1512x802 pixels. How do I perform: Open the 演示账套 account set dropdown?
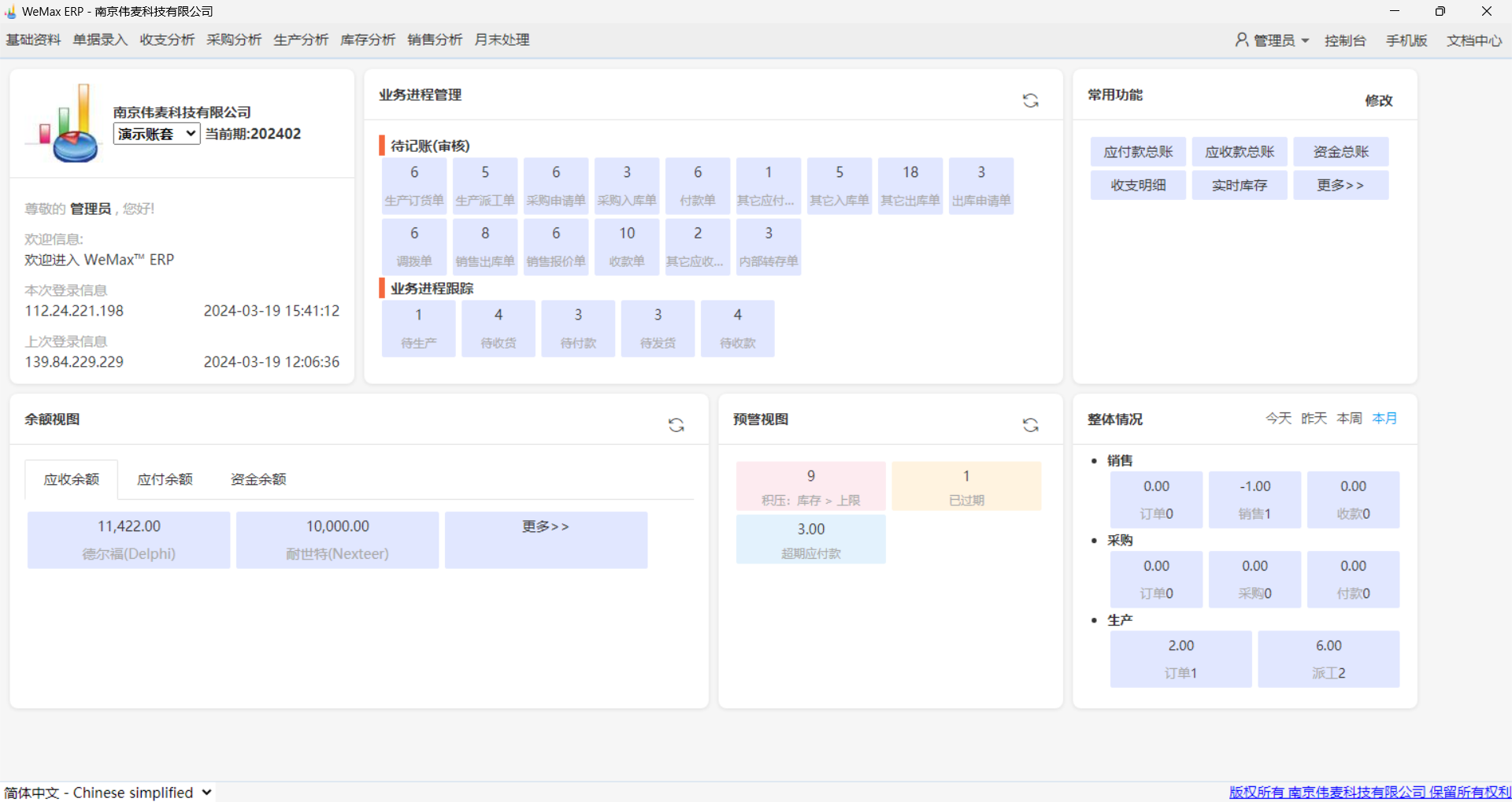point(156,134)
